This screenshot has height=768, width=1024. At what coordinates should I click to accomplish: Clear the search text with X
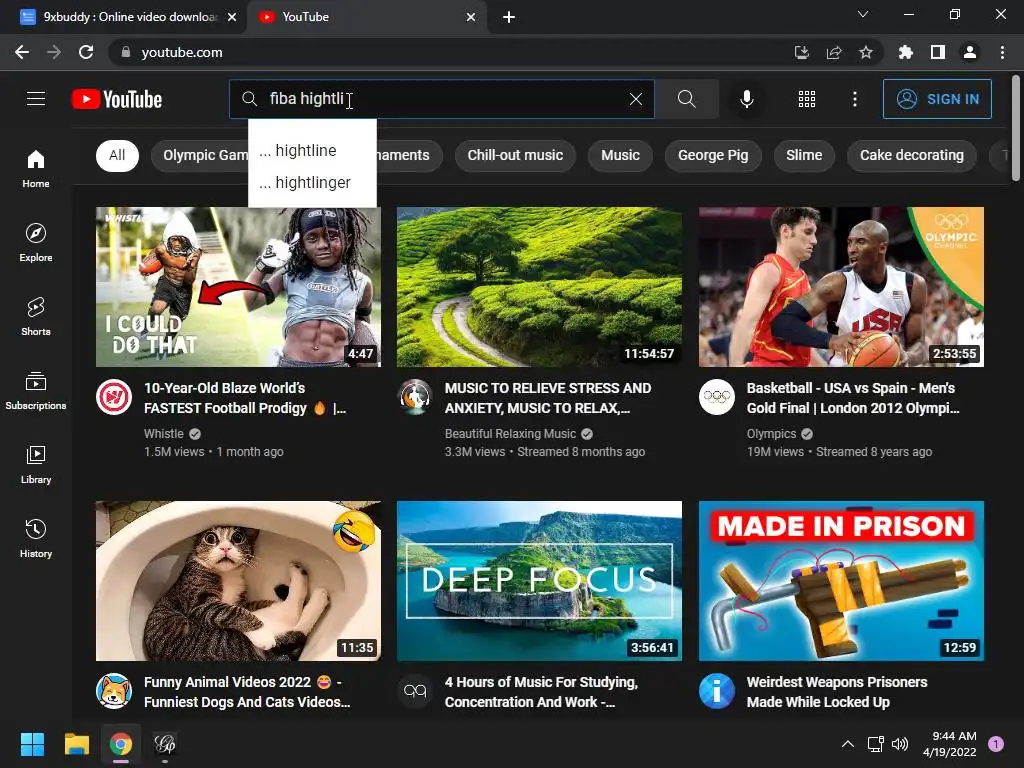point(635,99)
